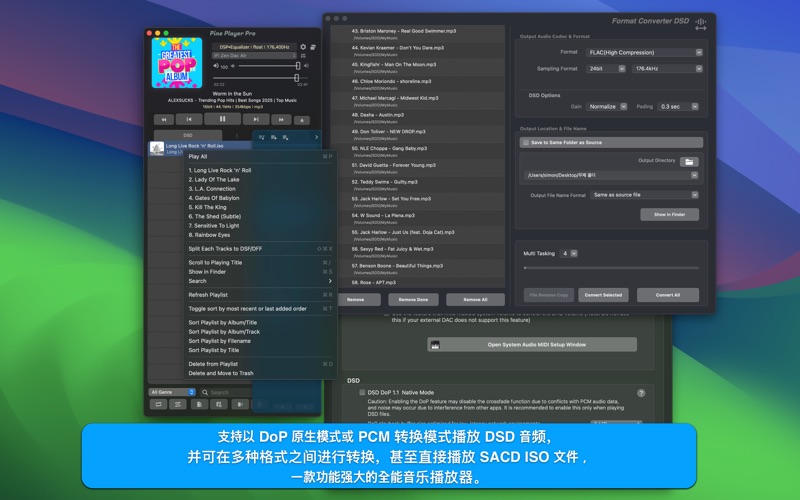Click the playlist Search field
This screenshot has height=500, width=800.
(x=225, y=392)
